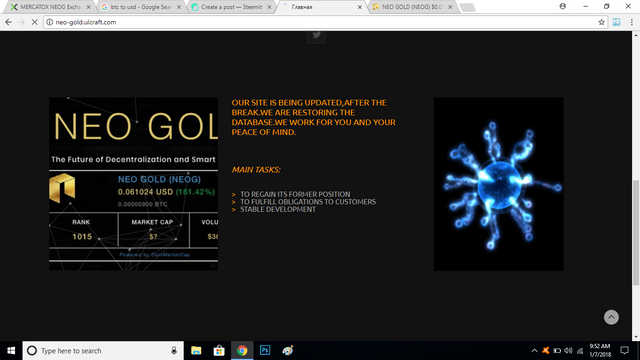This screenshot has width=640, height=360.
Task: Click the orange tray application icon
Action: [546, 351]
